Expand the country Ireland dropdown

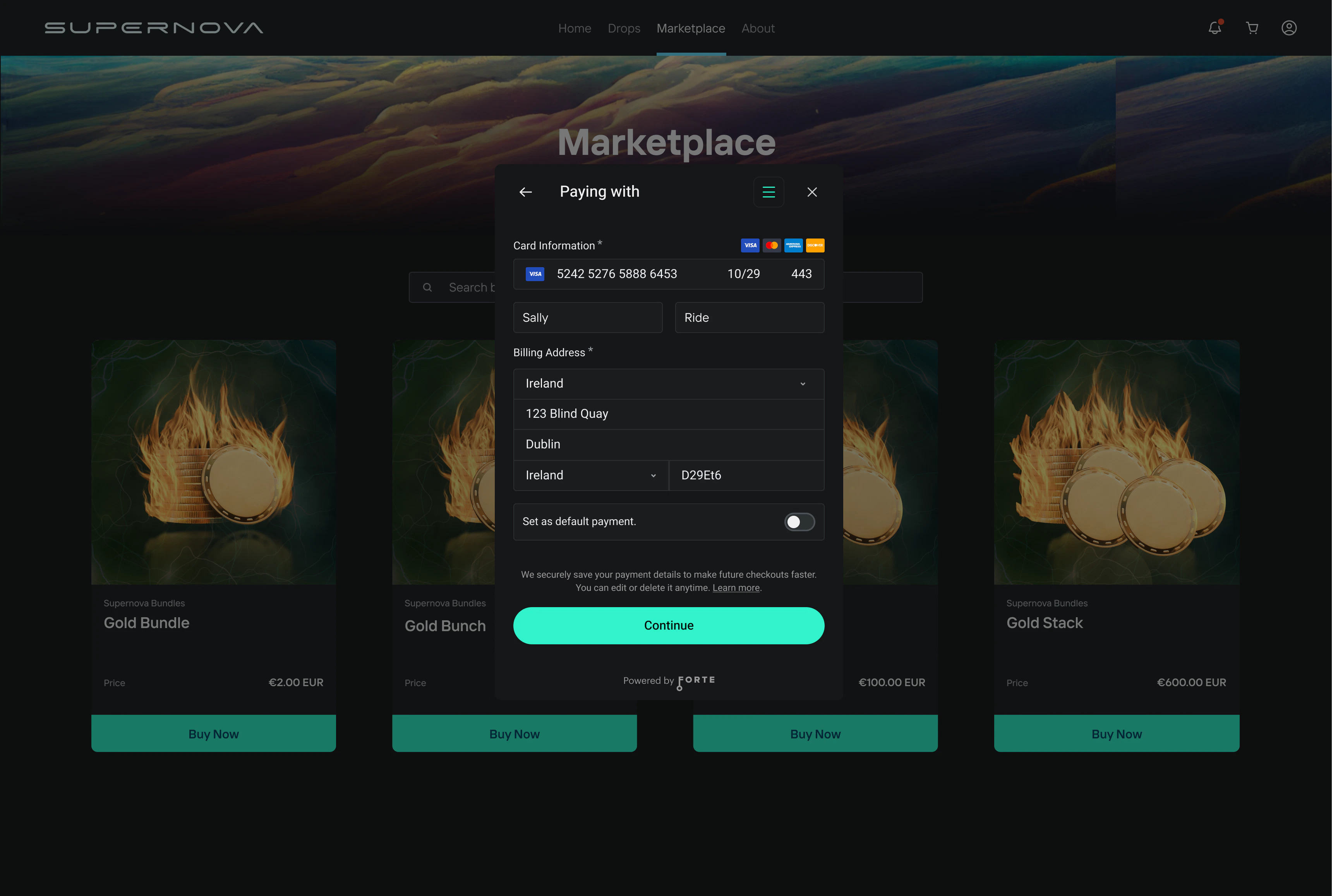coord(669,383)
